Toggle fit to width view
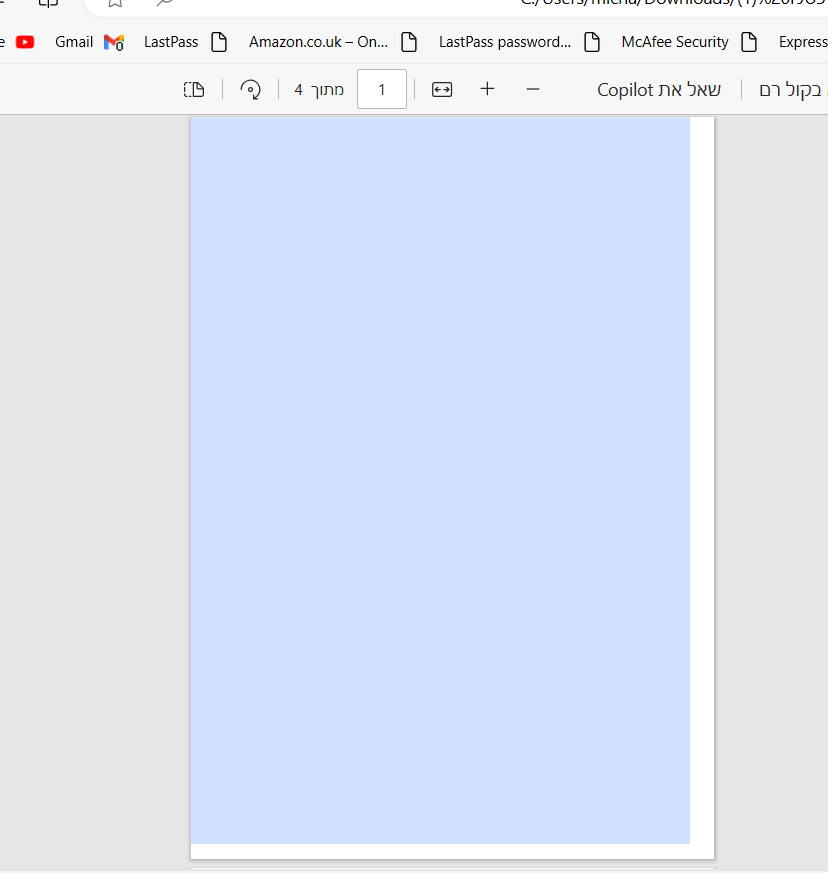The image size is (828, 873). pos(442,89)
